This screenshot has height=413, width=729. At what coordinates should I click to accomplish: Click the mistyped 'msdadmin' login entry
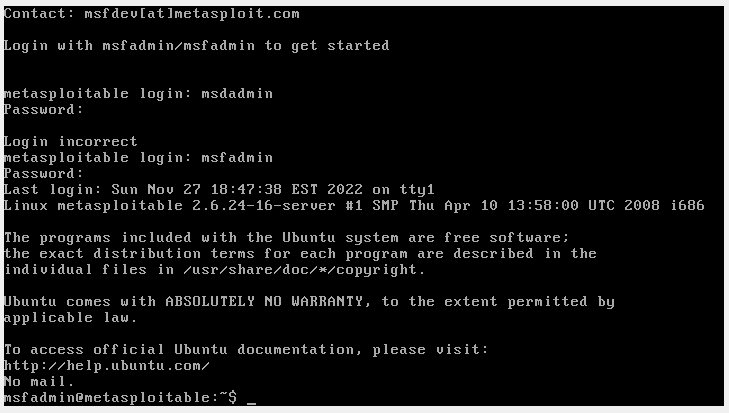[237, 93]
